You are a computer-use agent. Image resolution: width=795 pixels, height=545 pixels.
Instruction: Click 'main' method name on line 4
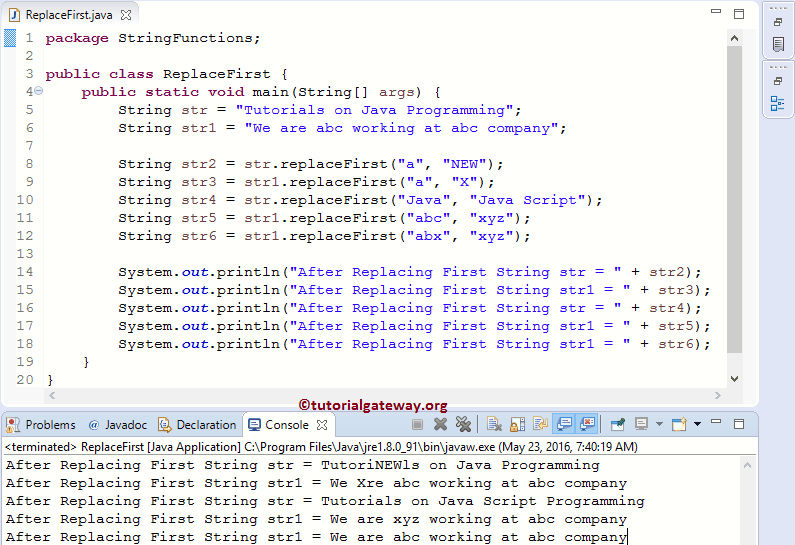coord(270,92)
